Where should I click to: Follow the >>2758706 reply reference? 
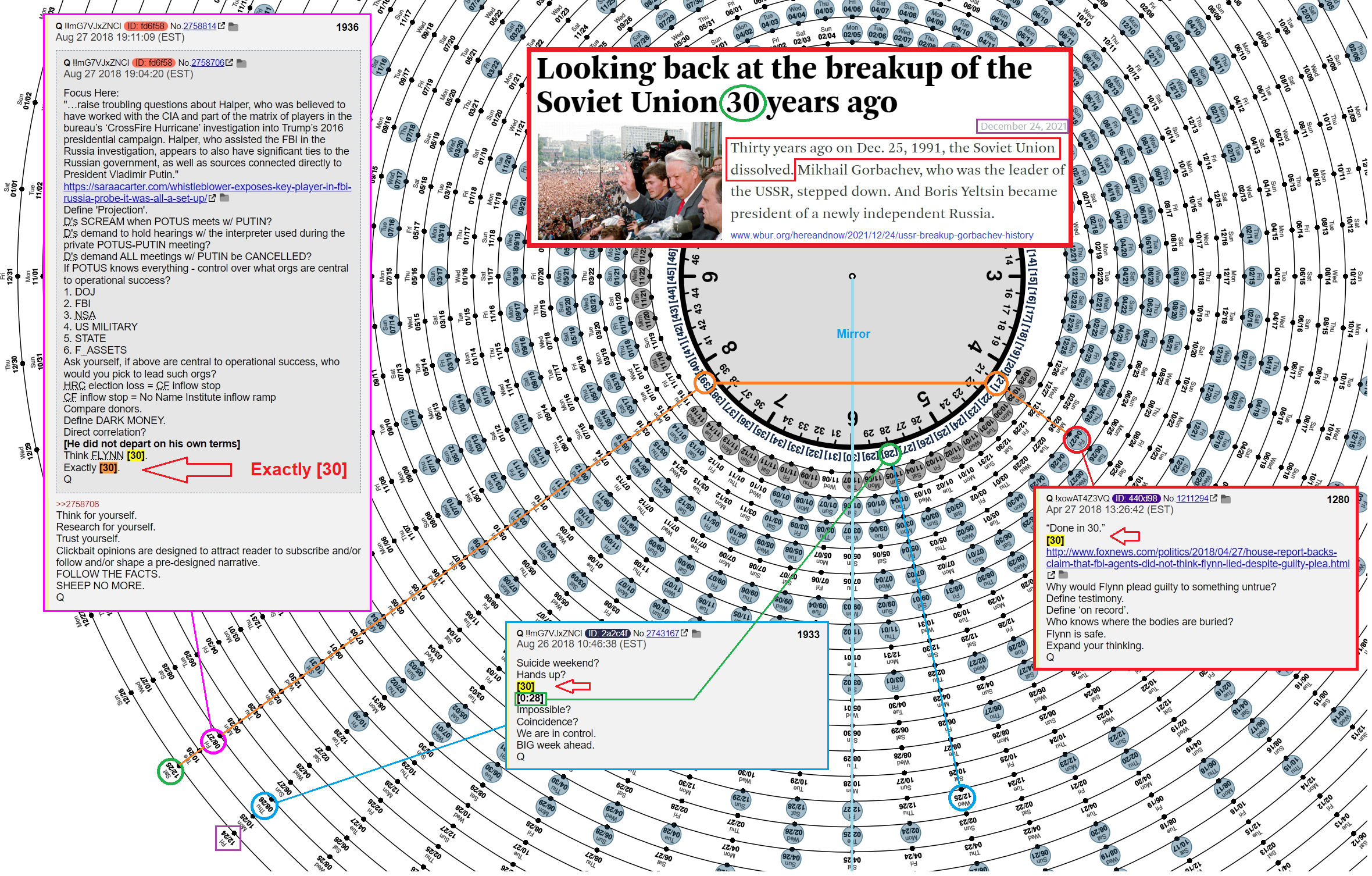[77, 504]
